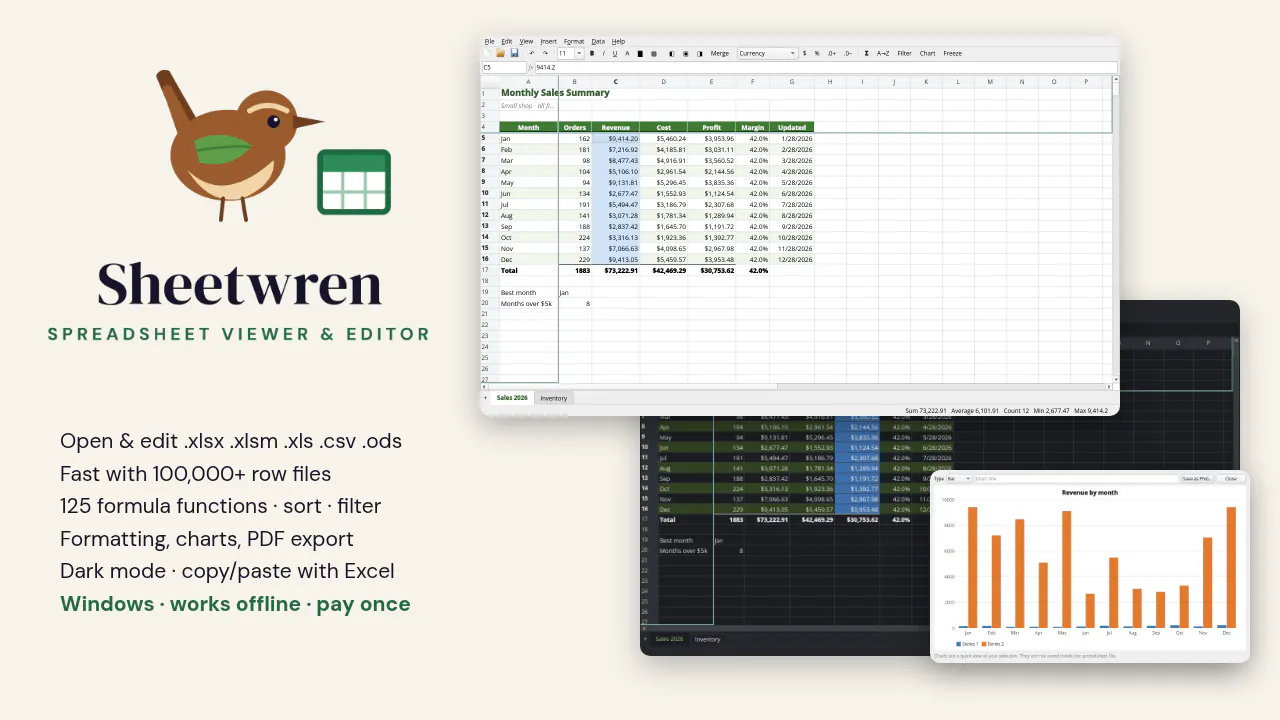Viewport: 1280px width, 720px height.
Task: Click the Open folder icon in toolbar
Action: click(500, 53)
